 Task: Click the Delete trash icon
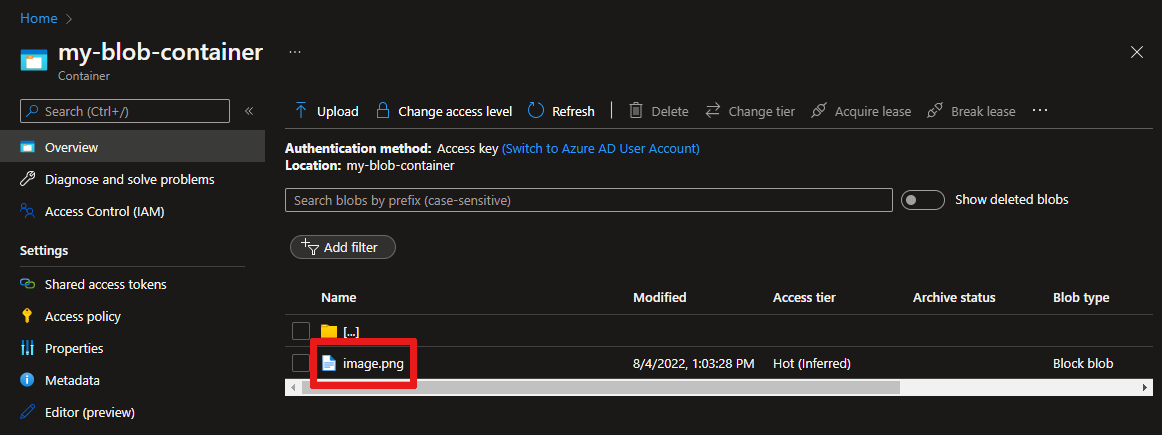click(636, 111)
